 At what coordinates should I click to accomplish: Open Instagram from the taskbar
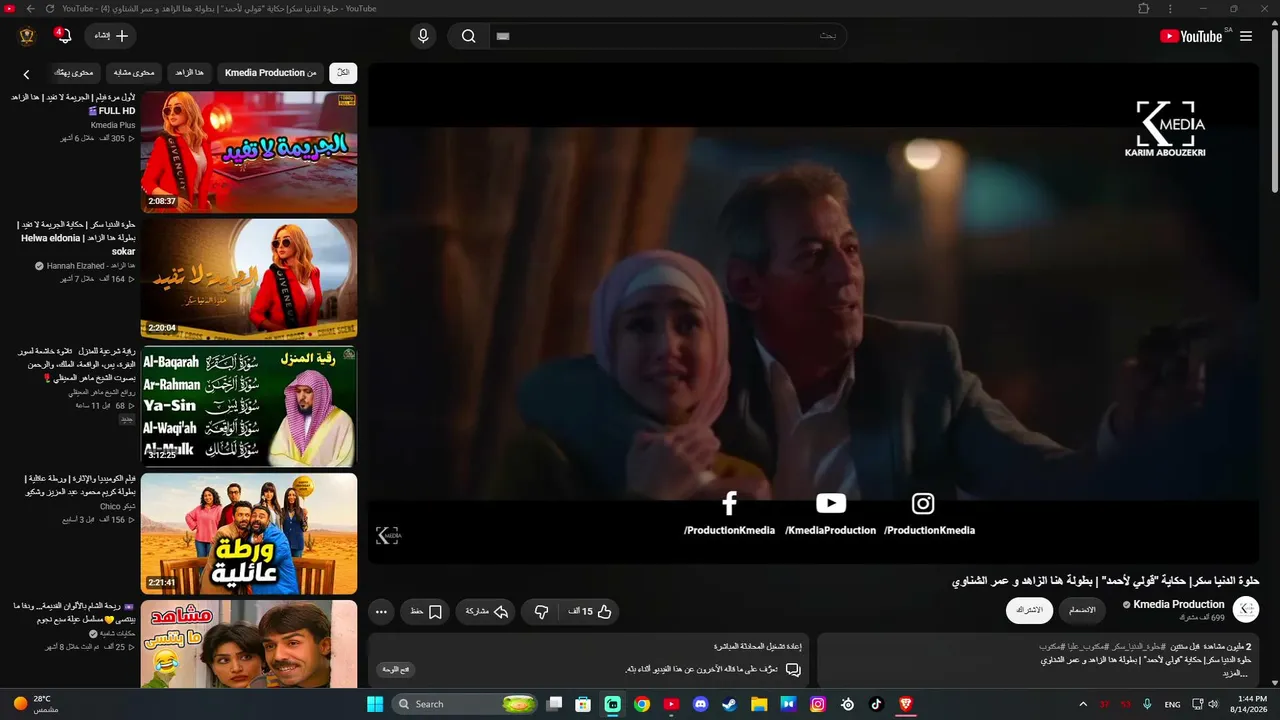pos(818,704)
